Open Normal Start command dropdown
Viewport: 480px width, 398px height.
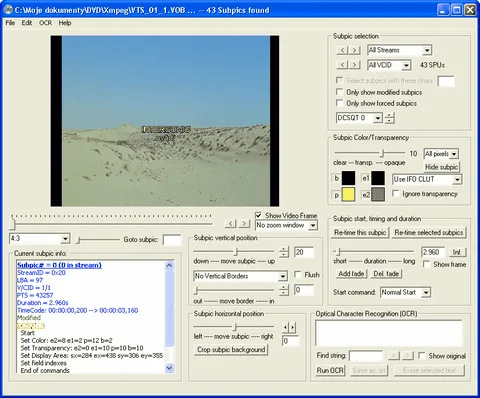click(426, 292)
